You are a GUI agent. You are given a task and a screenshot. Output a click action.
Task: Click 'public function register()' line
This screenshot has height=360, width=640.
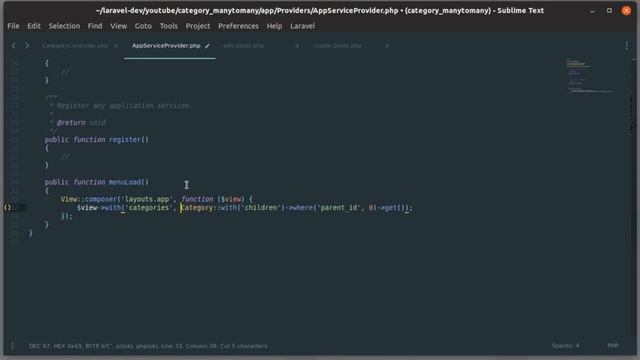[x=97, y=140]
